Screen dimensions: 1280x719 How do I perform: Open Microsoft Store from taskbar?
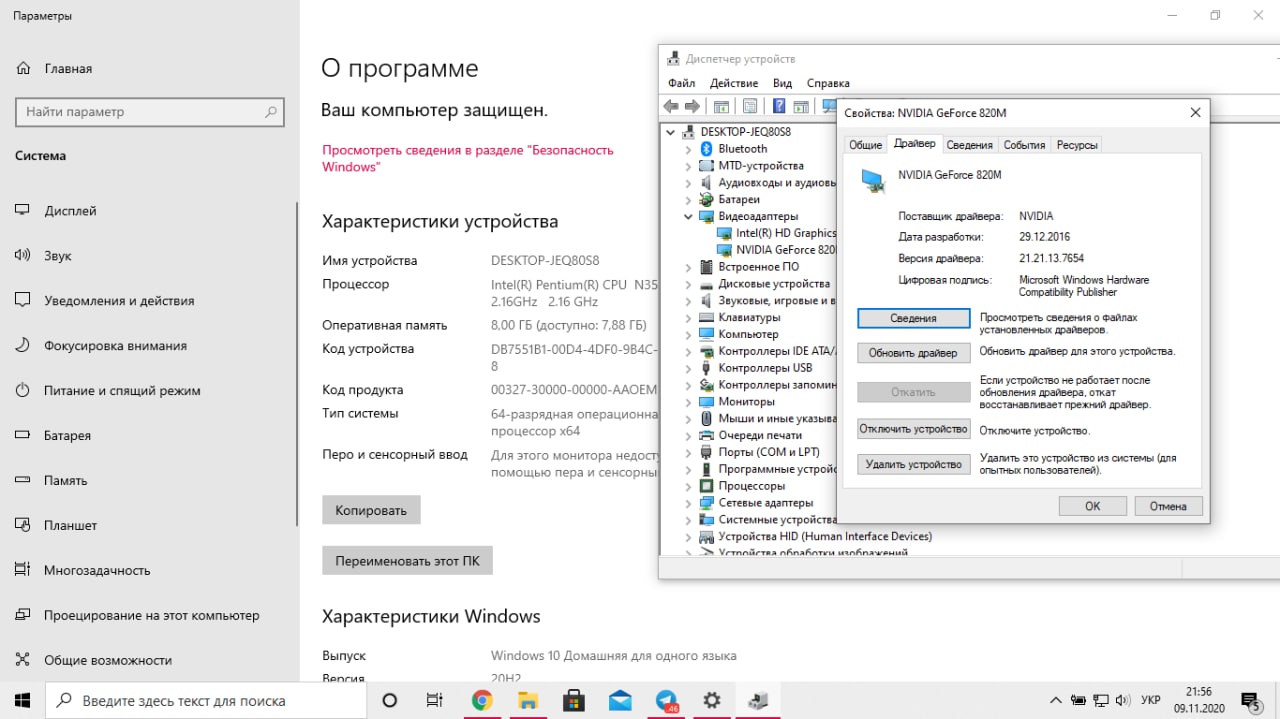[x=573, y=700]
